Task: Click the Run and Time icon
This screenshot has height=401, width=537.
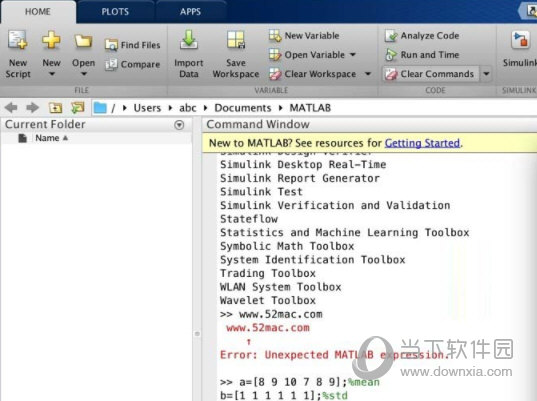Action: coord(391,55)
